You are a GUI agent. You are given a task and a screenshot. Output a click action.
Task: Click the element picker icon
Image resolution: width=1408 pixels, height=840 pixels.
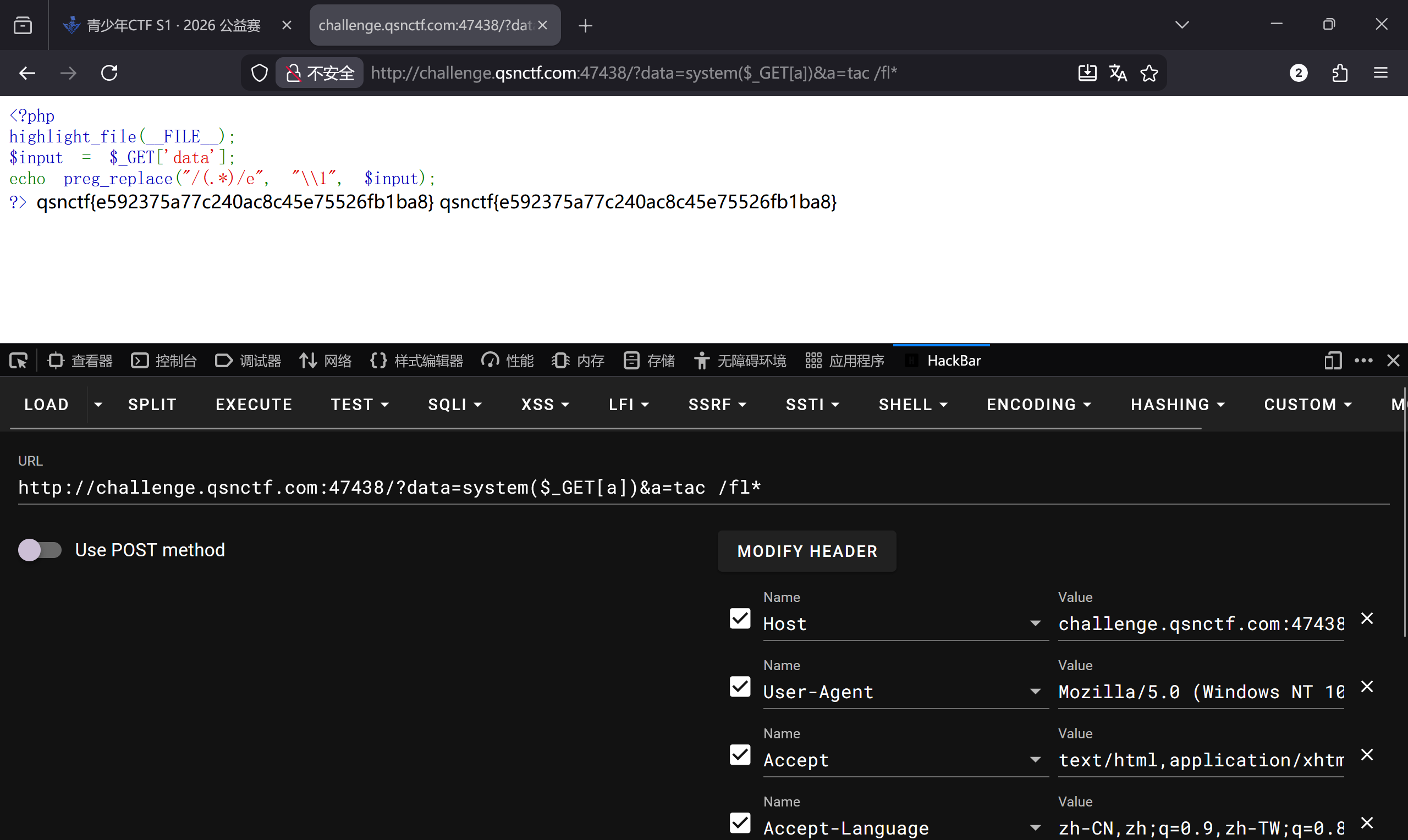(18, 361)
